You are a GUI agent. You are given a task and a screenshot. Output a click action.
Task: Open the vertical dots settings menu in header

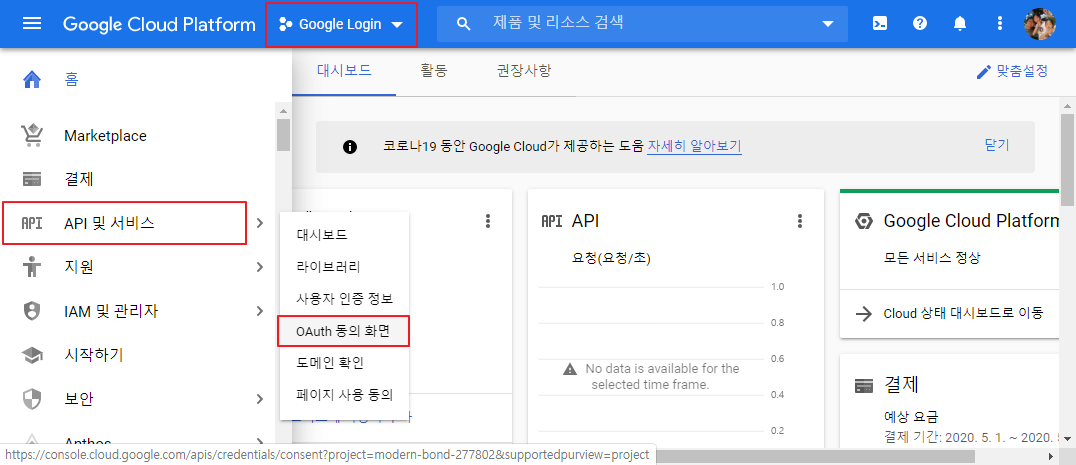(999, 24)
